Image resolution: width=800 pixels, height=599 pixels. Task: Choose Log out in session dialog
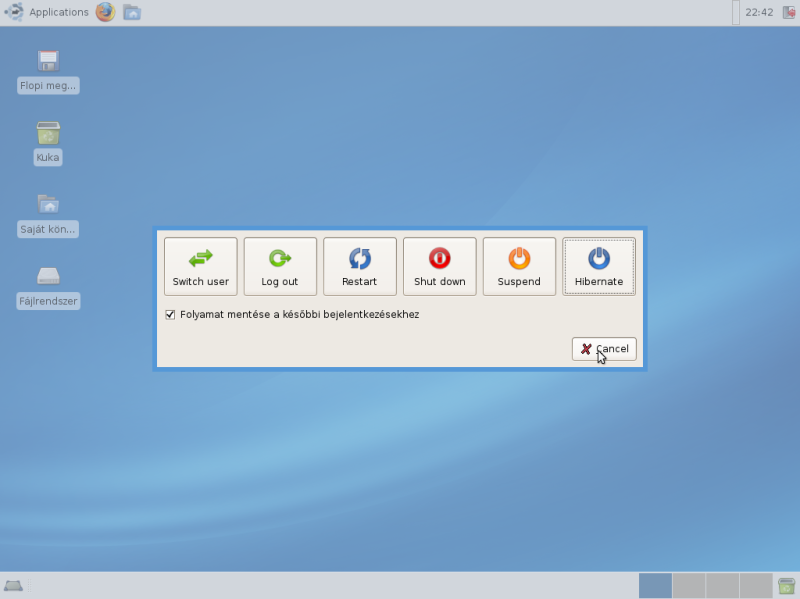pos(280,266)
